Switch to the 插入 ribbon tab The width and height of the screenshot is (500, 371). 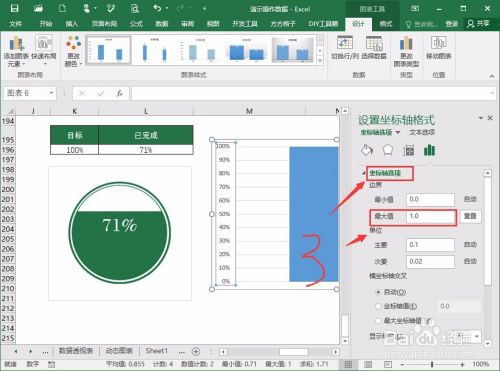(72, 24)
